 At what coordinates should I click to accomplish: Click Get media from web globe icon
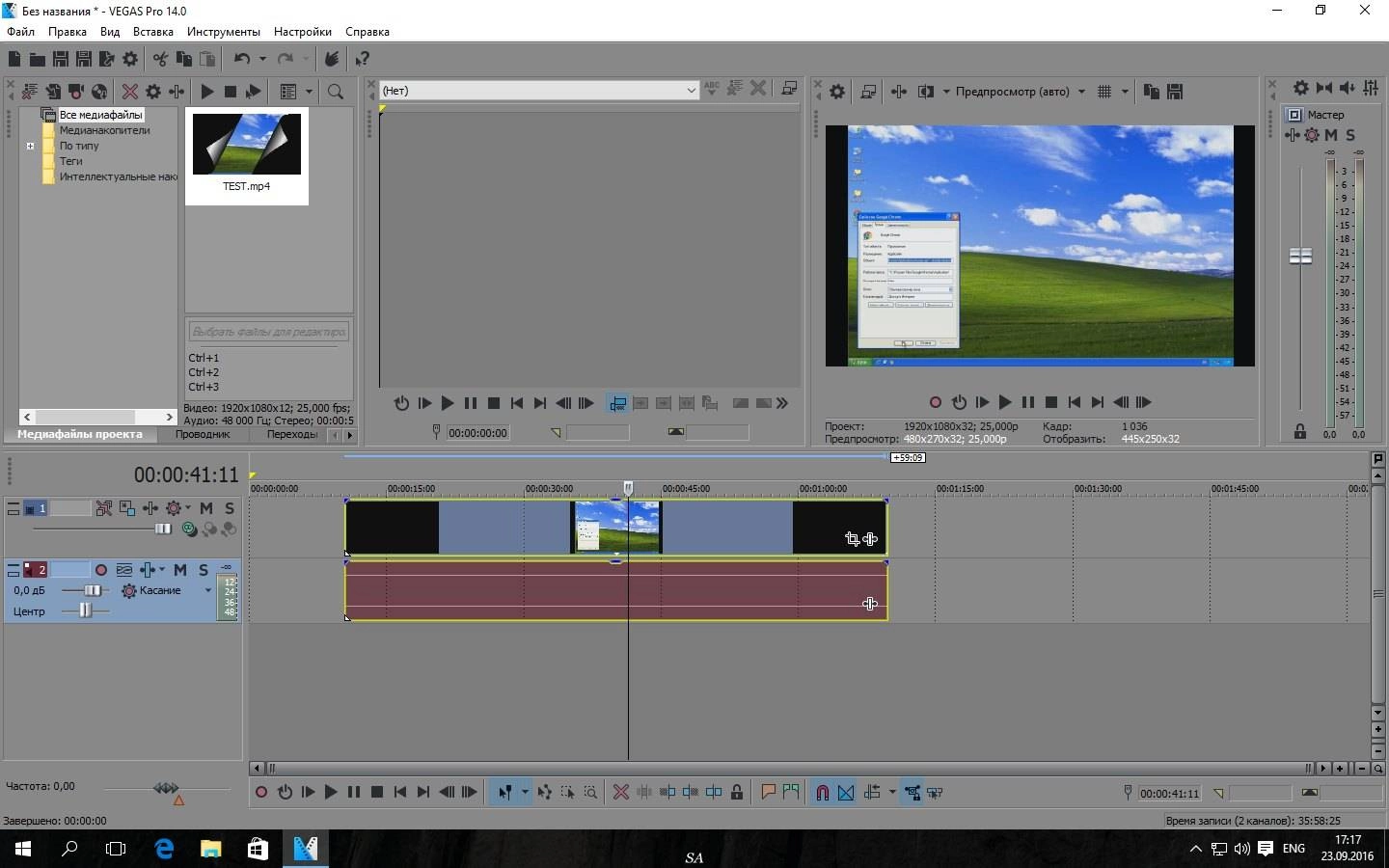tap(99, 92)
